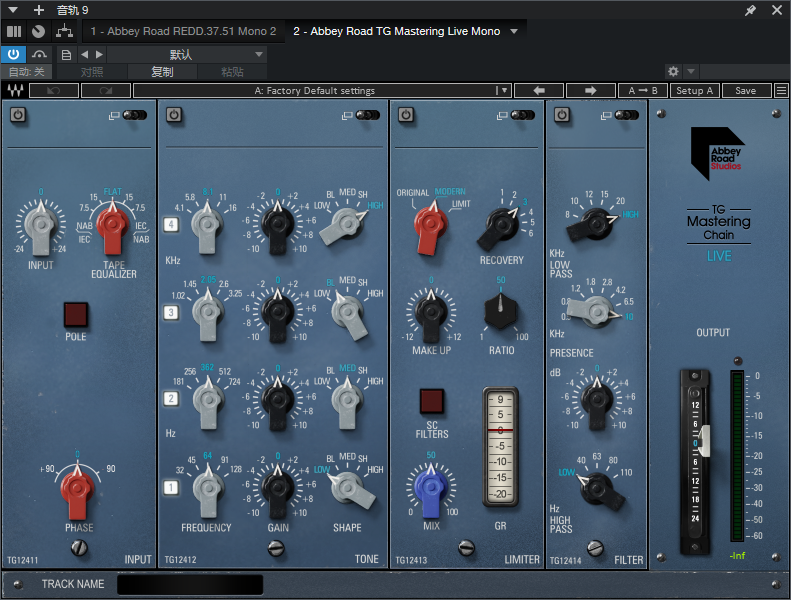Image resolution: width=791 pixels, height=600 pixels.
Task: Click the 复制 copy button
Action: coord(162,72)
